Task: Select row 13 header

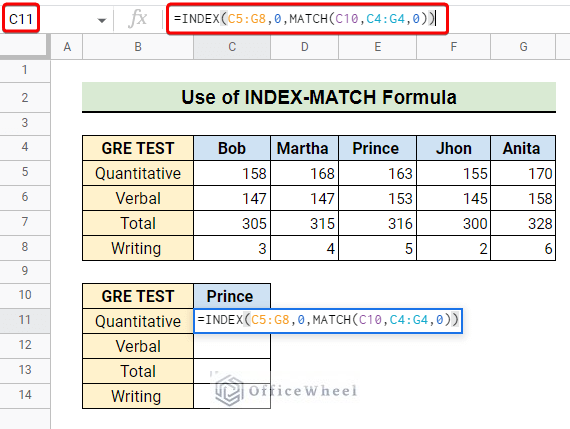Action: pos(25,370)
